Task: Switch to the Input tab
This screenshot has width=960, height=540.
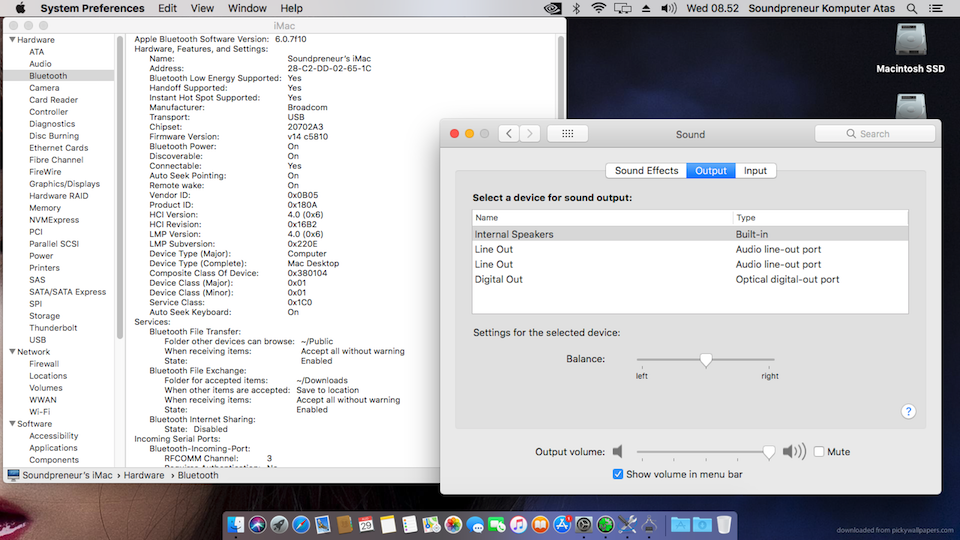Action: click(755, 171)
